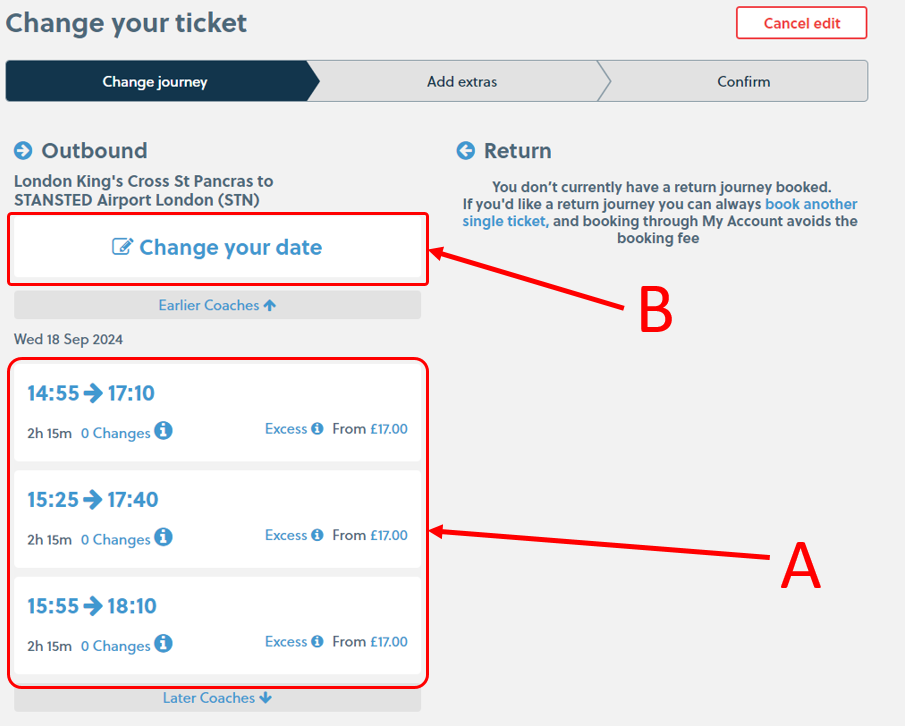Select the 15:25 departure option

click(217, 516)
